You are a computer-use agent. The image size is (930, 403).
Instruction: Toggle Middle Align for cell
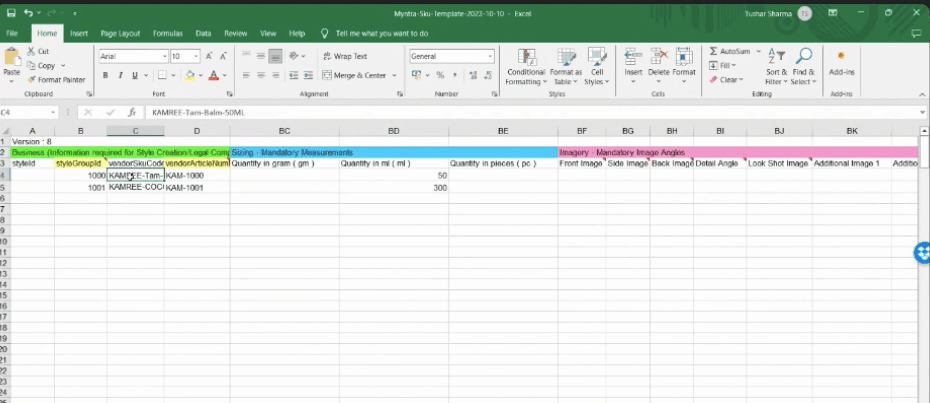coord(260,56)
